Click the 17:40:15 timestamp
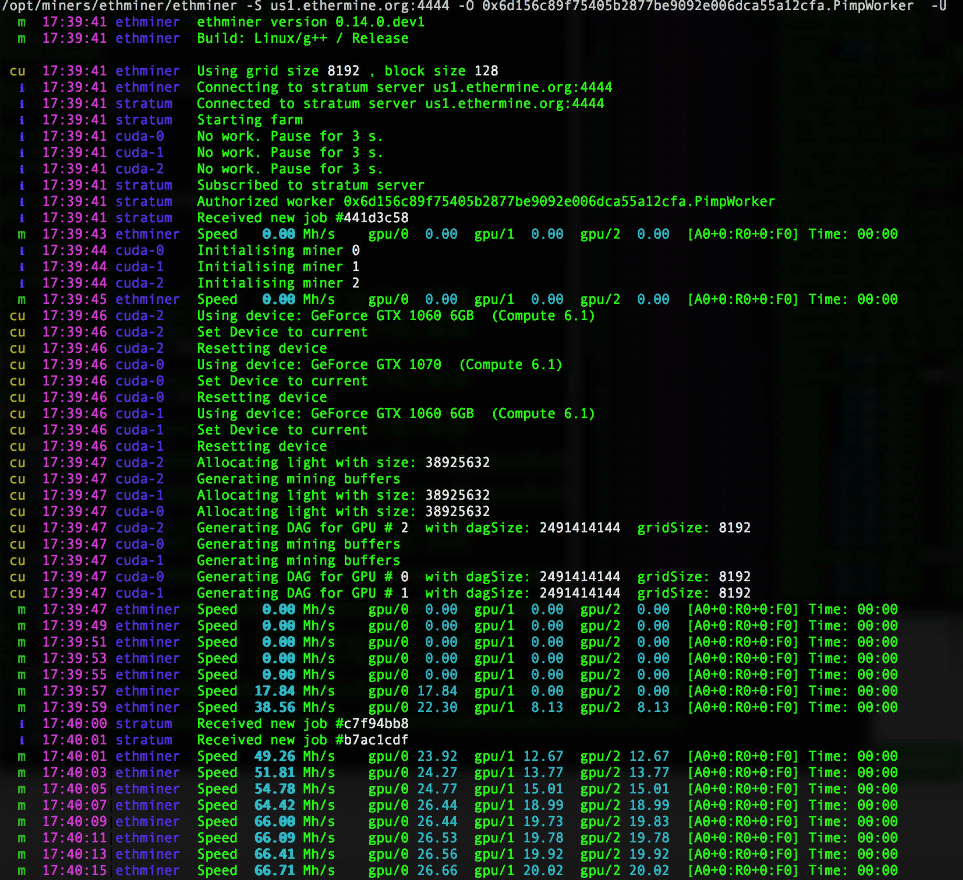The image size is (963, 880). (74, 871)
